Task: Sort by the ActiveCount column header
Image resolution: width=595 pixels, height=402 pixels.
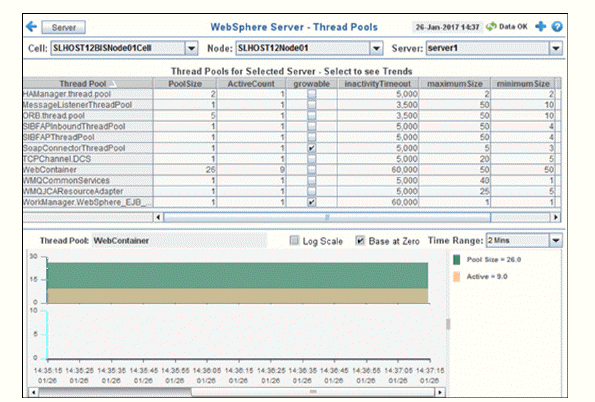Action: point(251,84)
